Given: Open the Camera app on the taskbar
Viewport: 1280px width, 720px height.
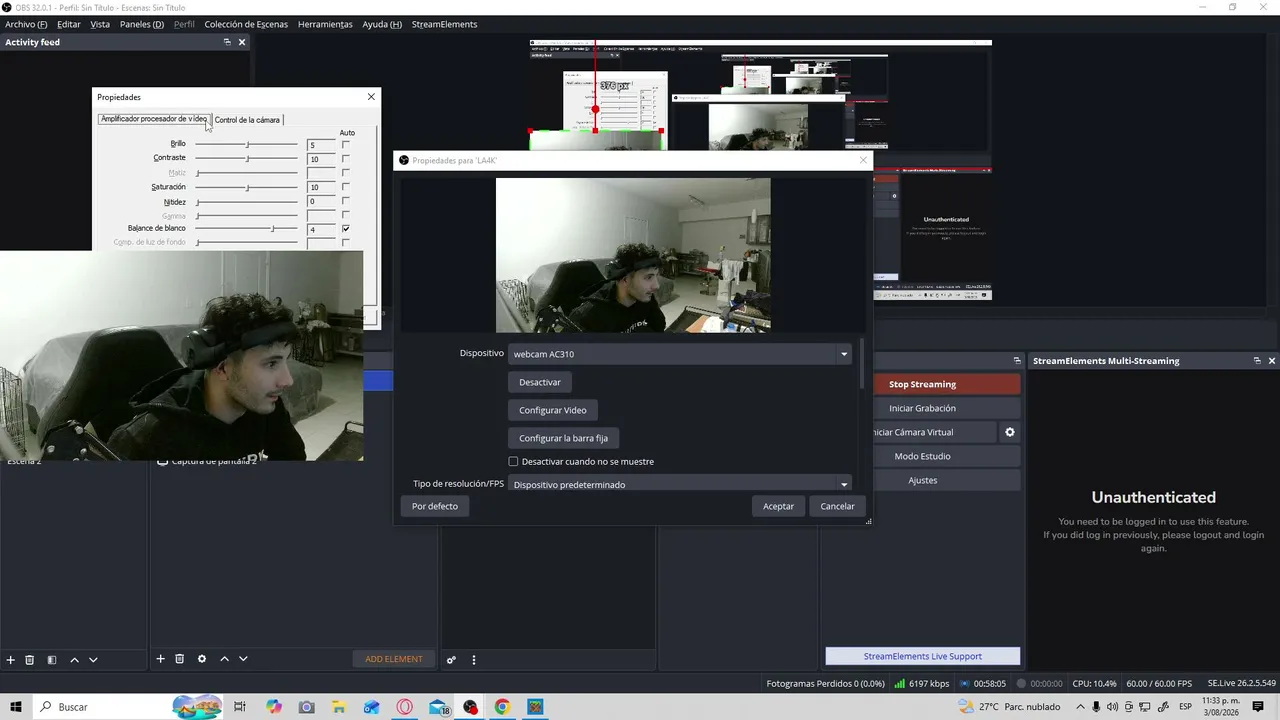Looking at the screenshot, I should click(x=307, y=707).
